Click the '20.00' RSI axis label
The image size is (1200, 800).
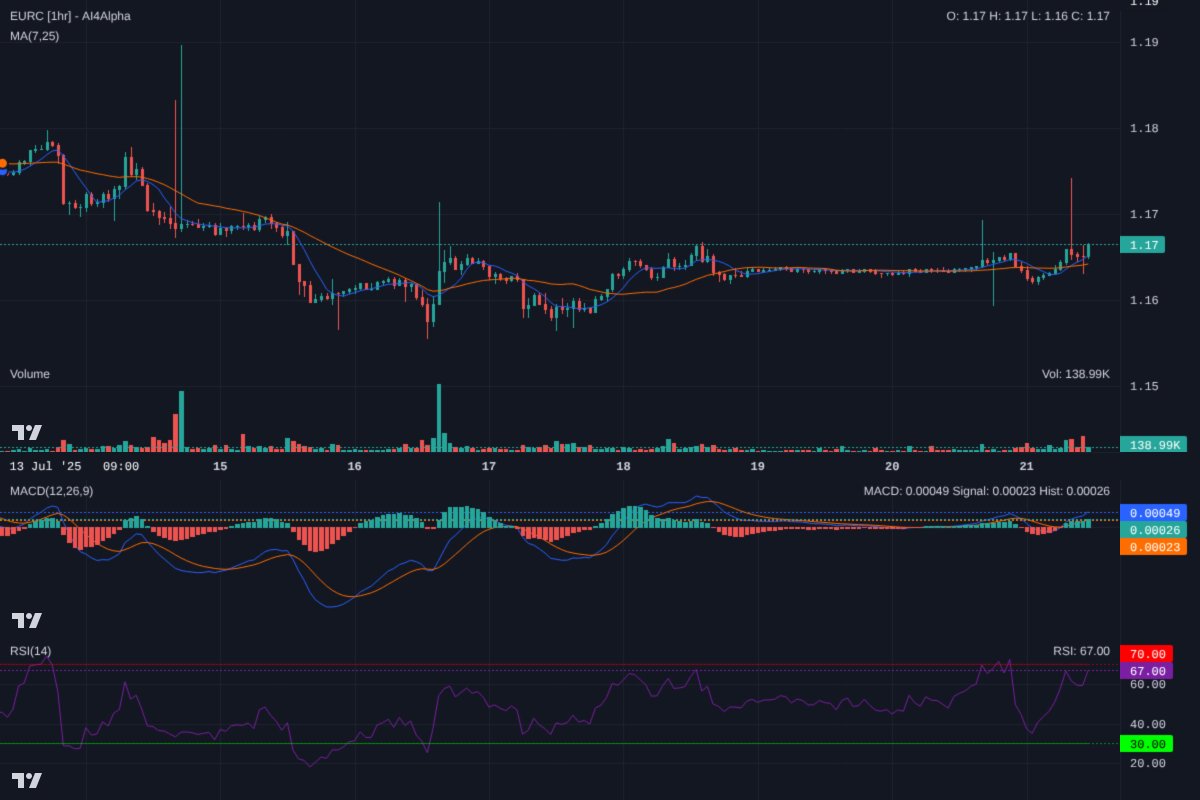(1148, 763)
